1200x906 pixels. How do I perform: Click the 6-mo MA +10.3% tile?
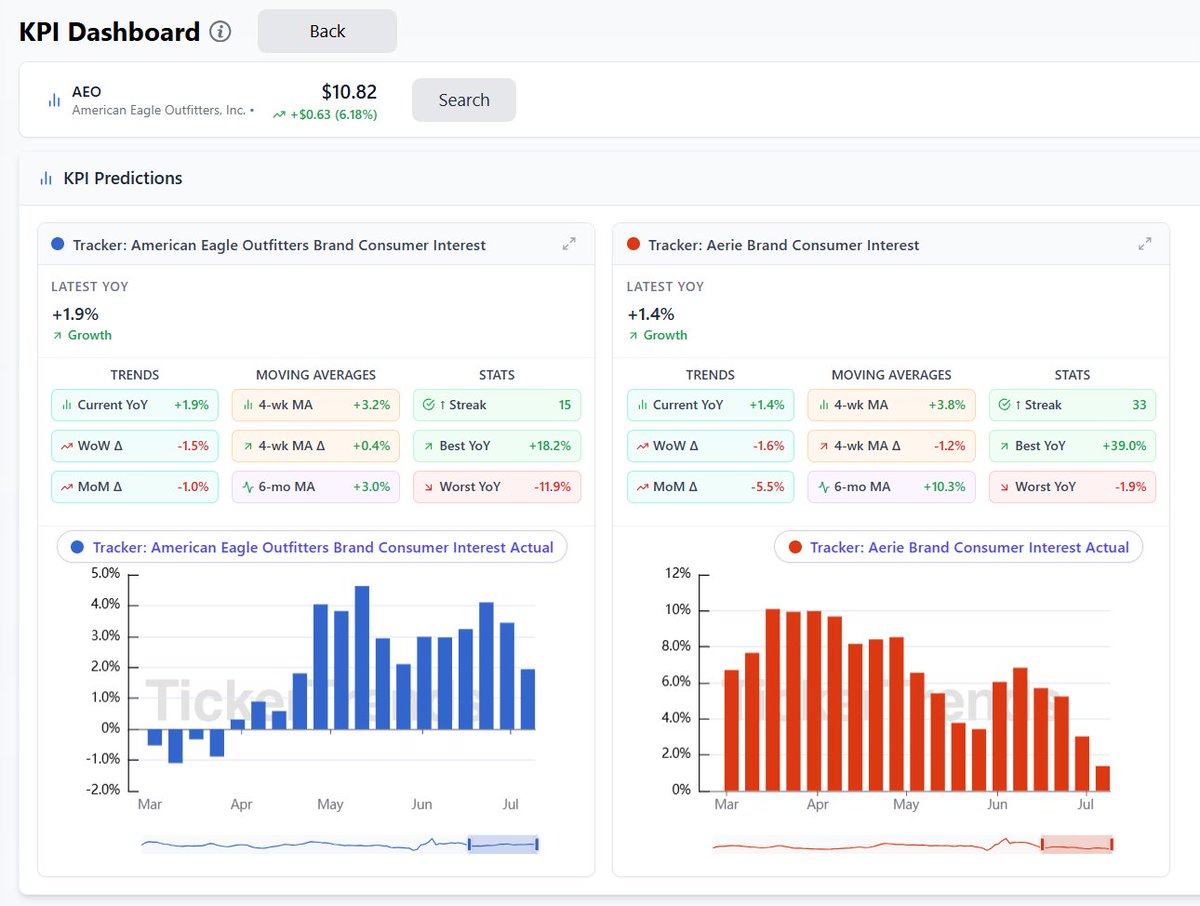point(891,487)
